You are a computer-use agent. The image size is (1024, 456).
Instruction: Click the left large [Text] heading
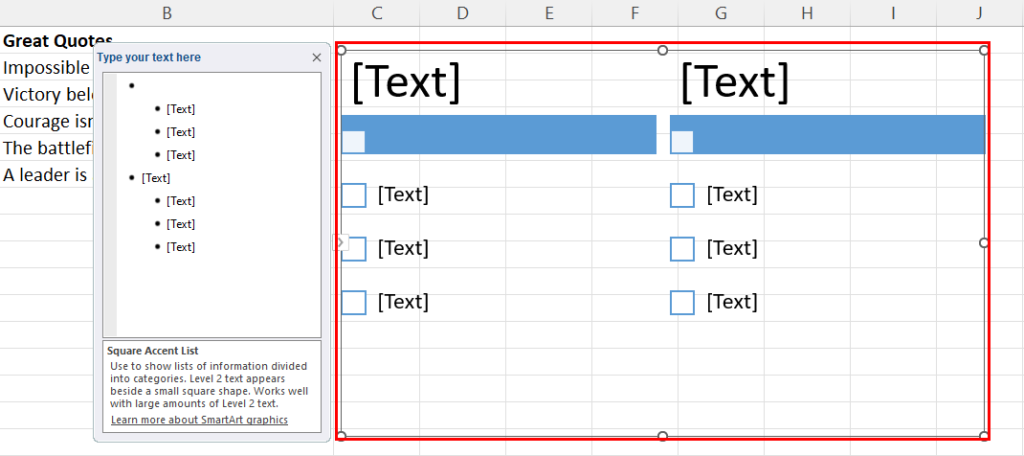pos(406,82)
